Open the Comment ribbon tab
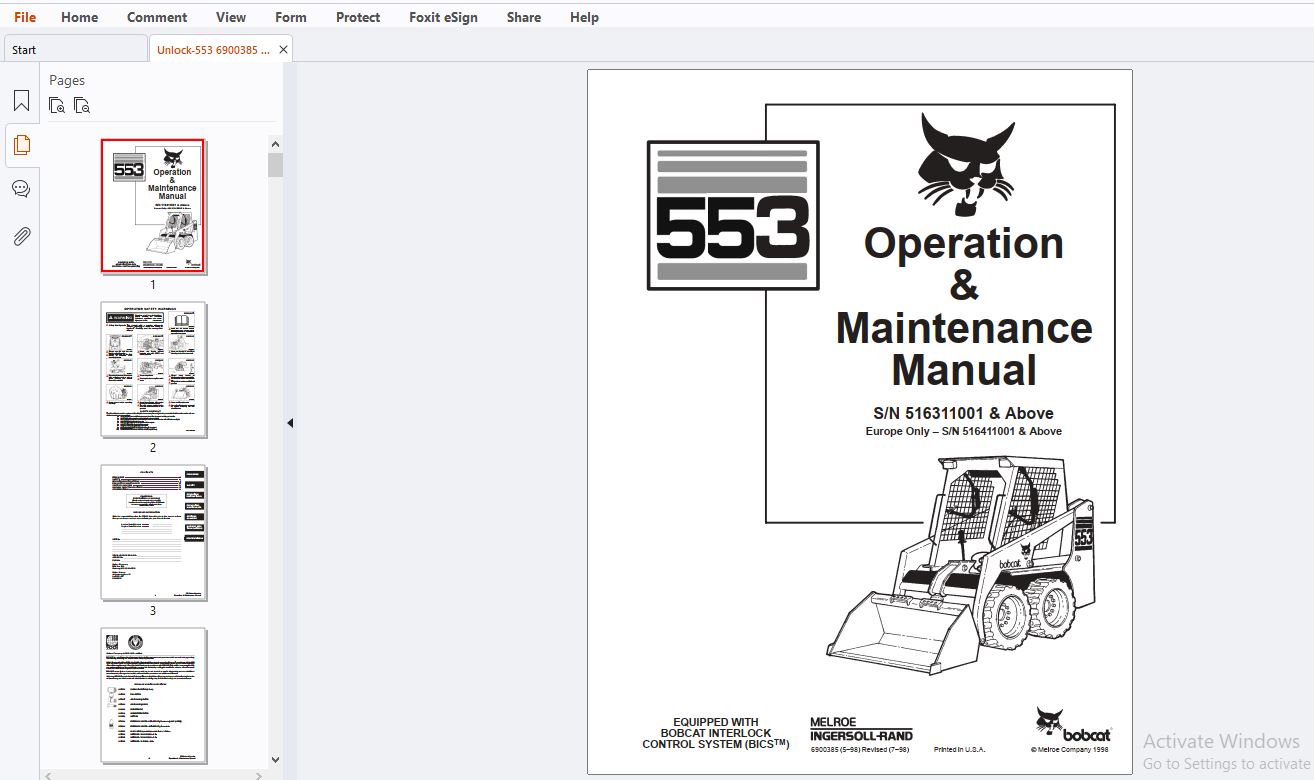Viewport: 1314px width, 780px height. [157, 17]
